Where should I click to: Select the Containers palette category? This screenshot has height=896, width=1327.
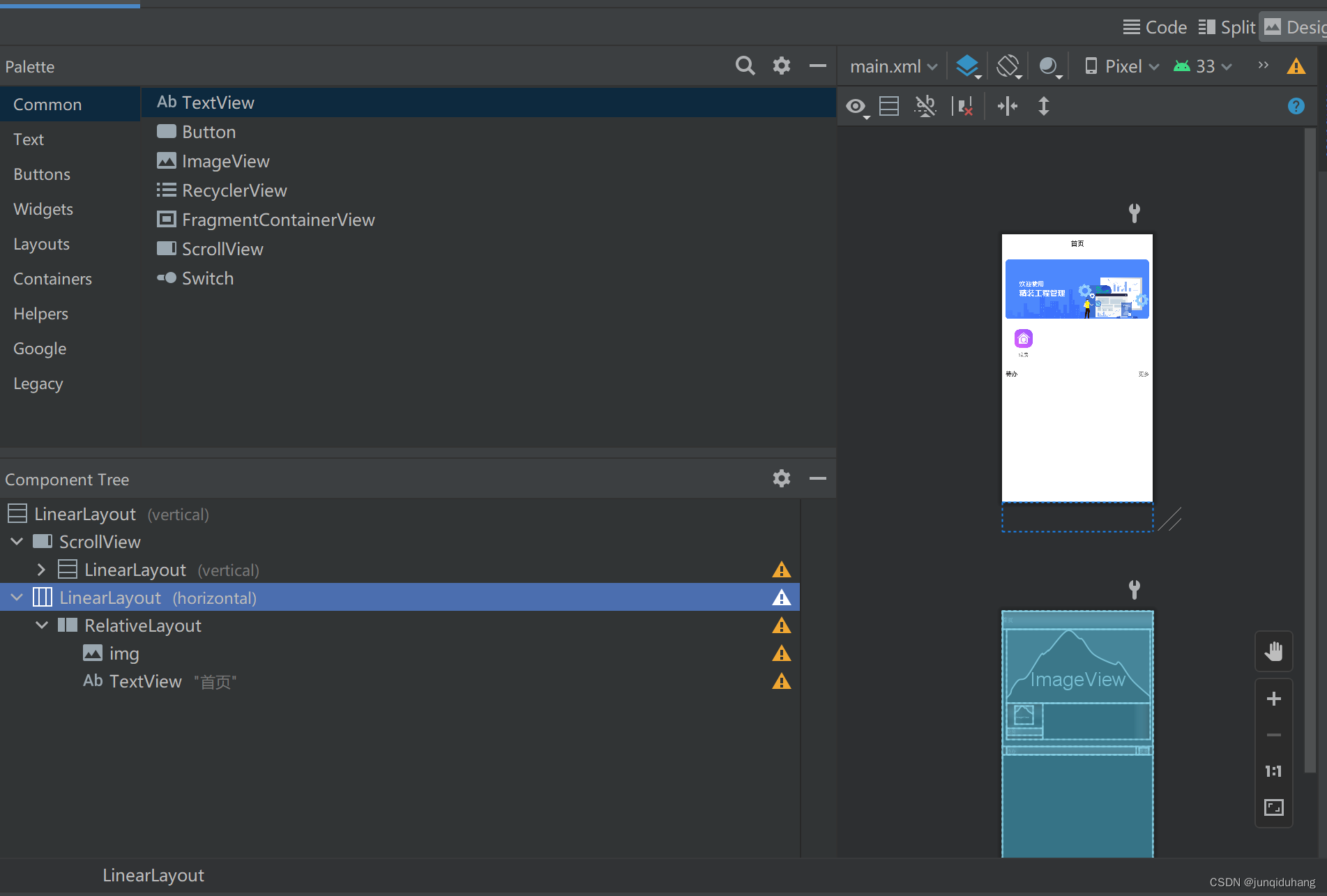(70, 279)
